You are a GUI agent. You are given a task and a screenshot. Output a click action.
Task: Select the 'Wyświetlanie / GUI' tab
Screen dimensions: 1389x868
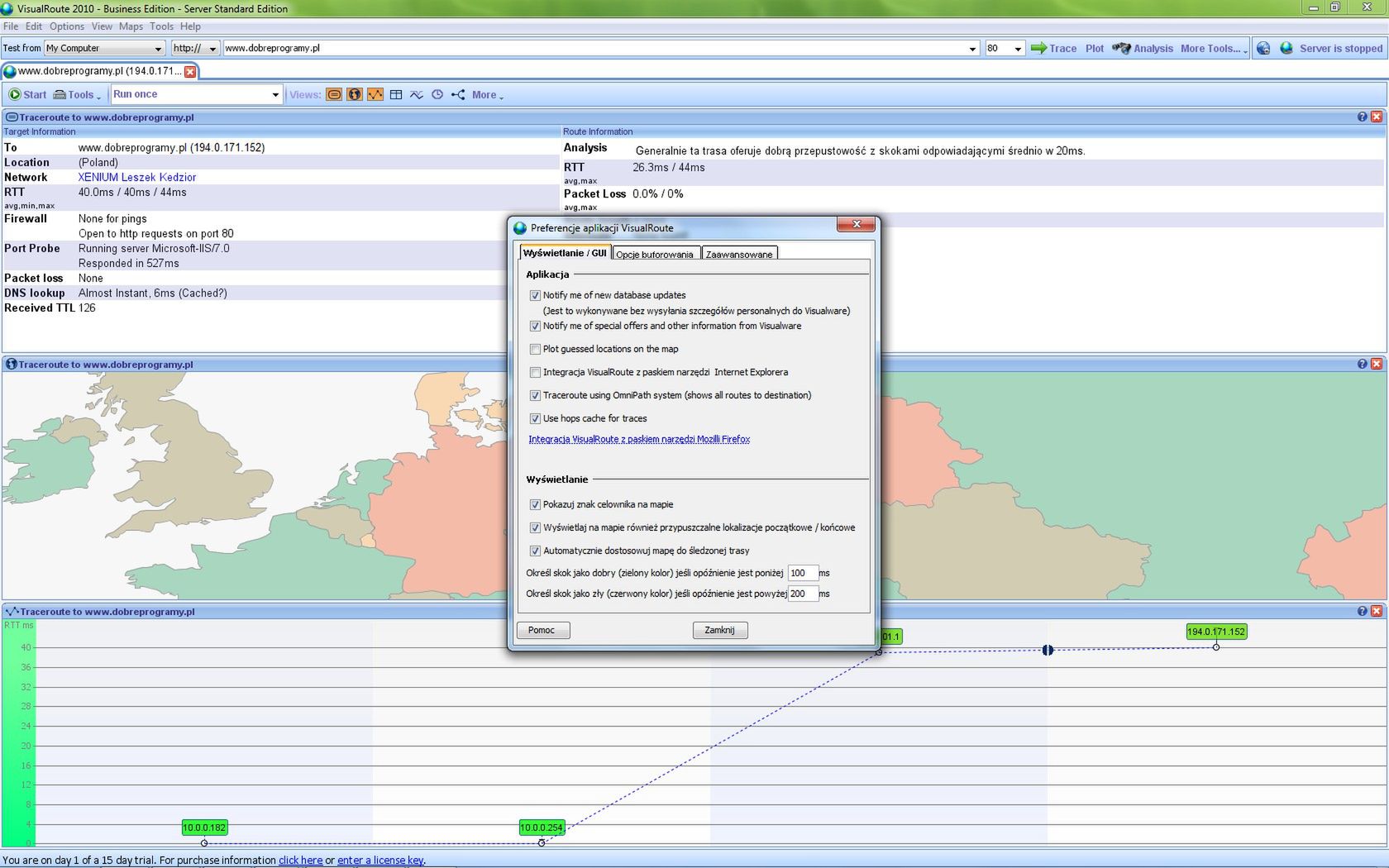coord(565,253)
